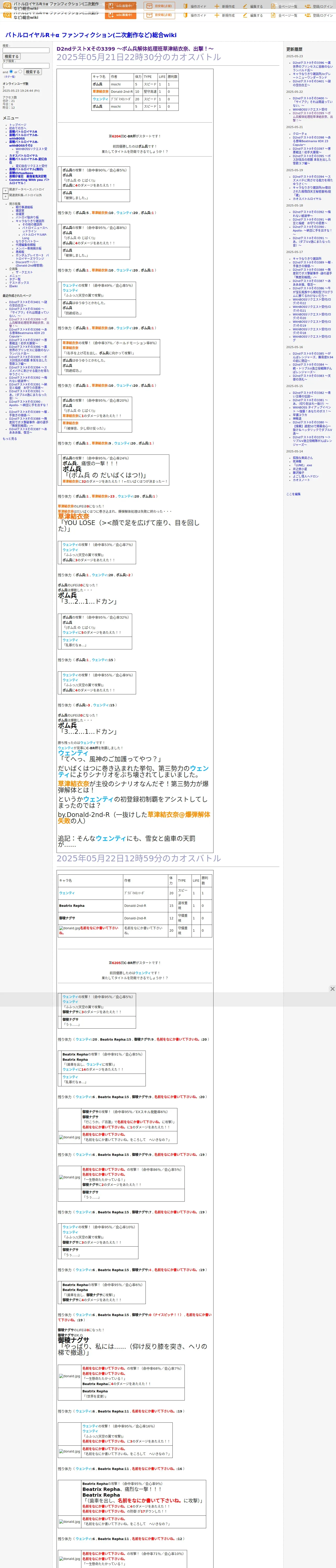The image size is (336, 1568).
Task: Open その他の雑談所 link
Action: click(32, 224)
